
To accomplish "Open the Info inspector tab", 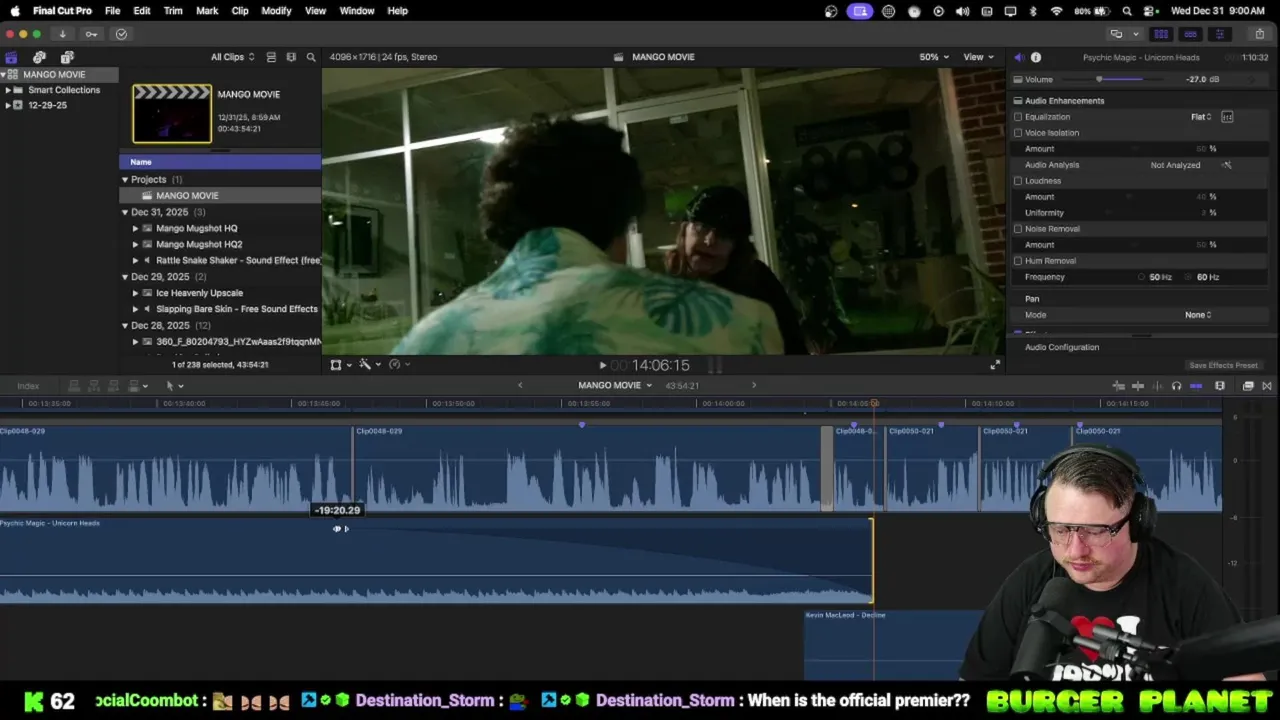I will pyautogui.click(x=1036, y=57).
